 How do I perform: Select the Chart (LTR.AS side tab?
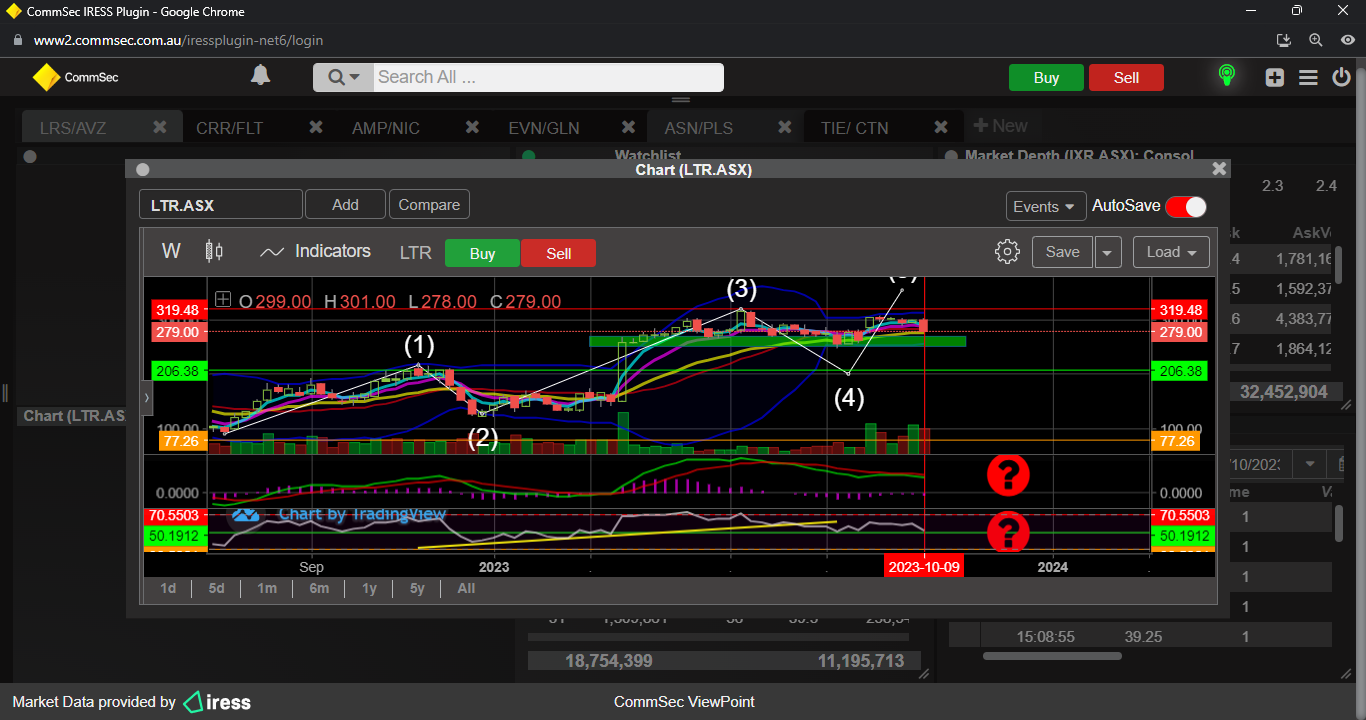[73, 416]
